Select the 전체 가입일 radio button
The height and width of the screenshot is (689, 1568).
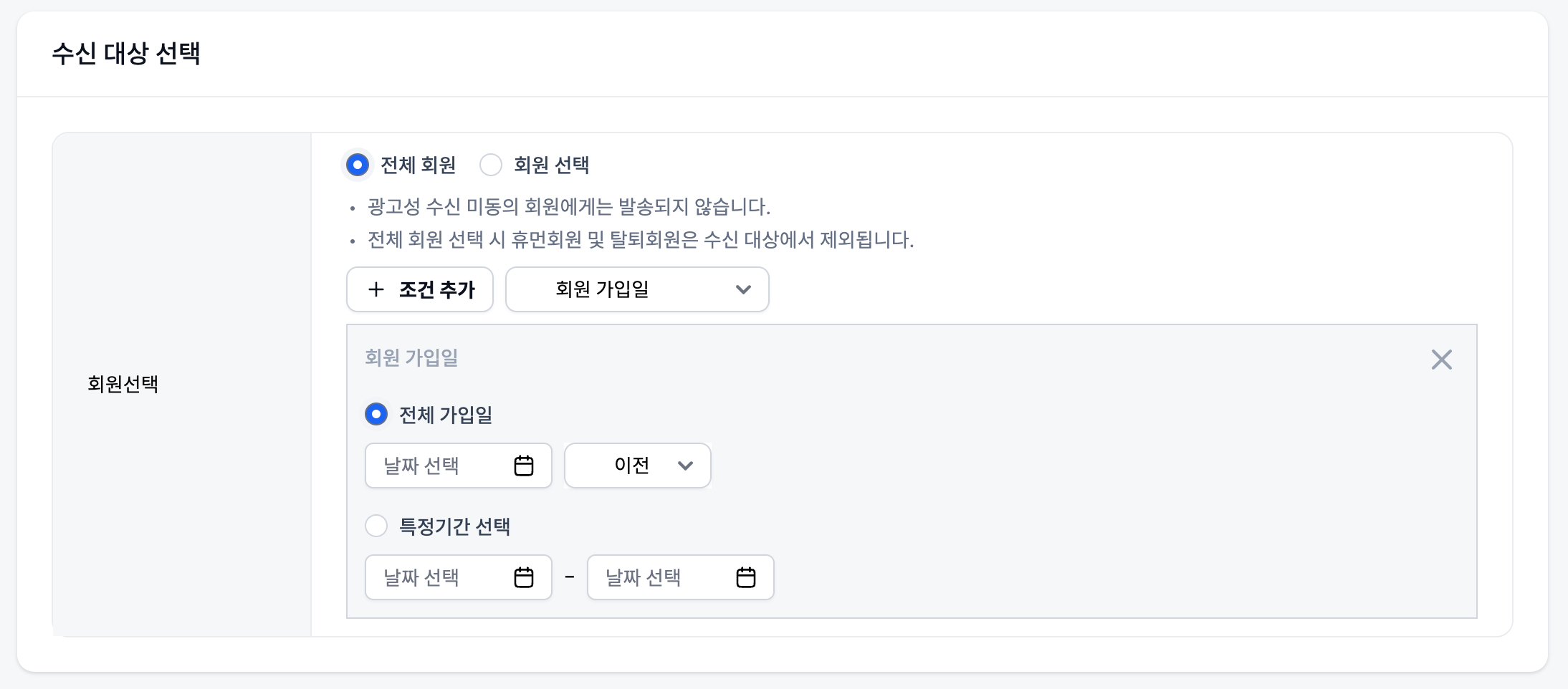(x=376, y=414)
